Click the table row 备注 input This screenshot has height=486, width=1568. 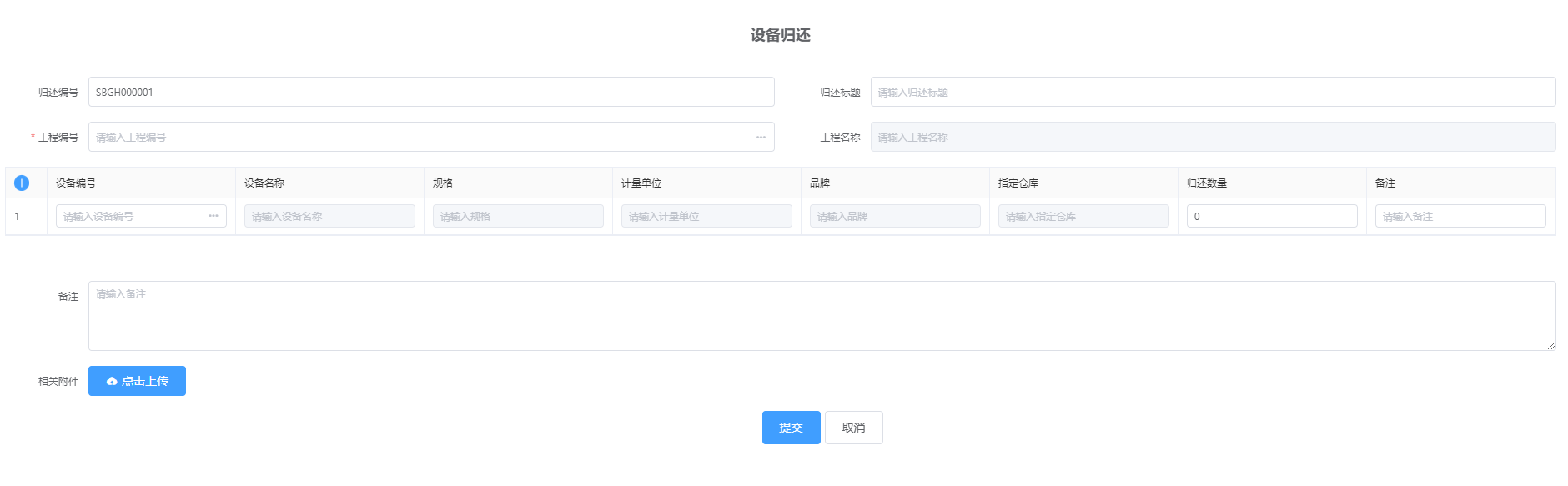[x=1460, y=216]
